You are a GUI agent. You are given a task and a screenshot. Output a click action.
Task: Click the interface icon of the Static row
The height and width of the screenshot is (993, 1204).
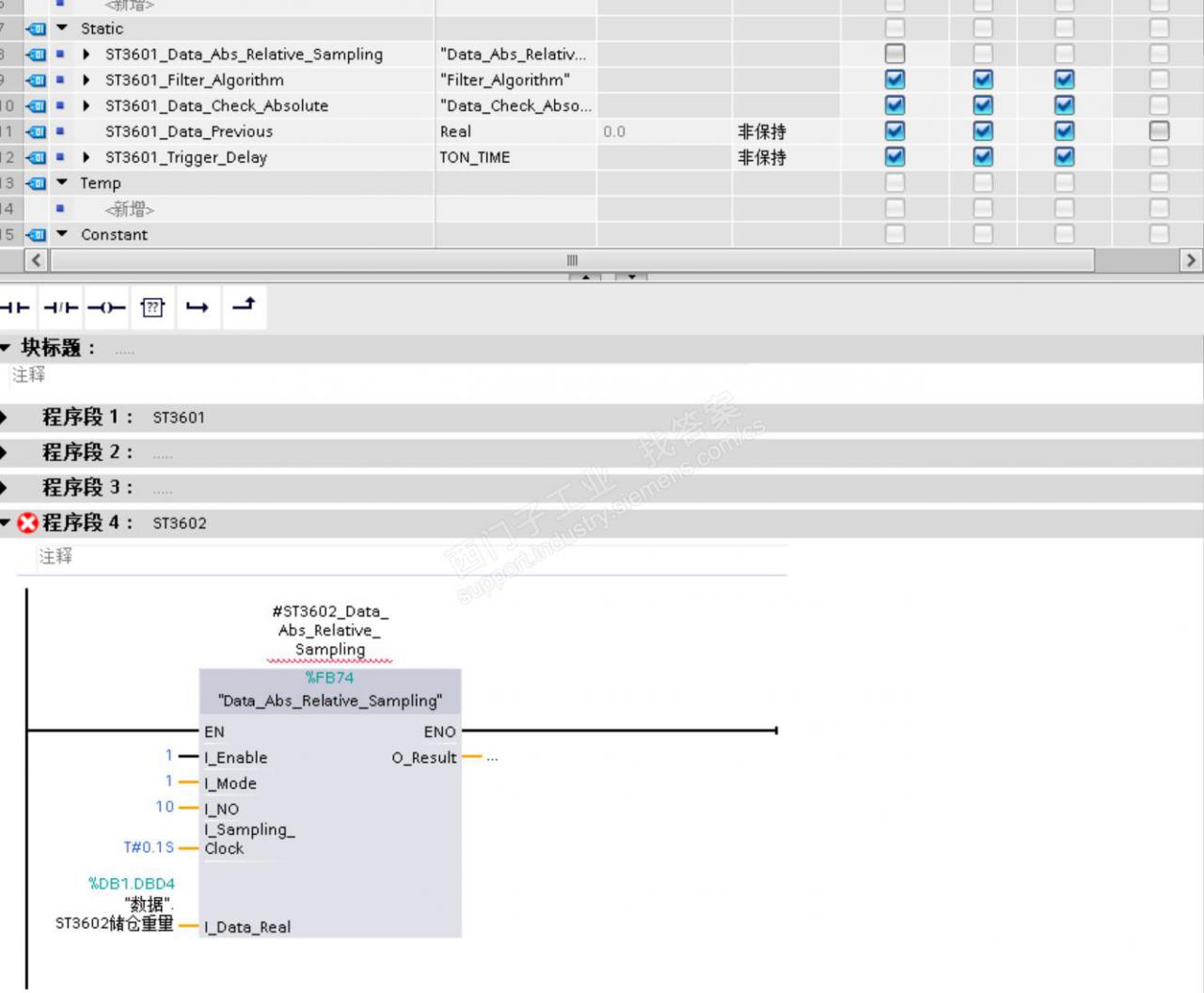(37, 29)
